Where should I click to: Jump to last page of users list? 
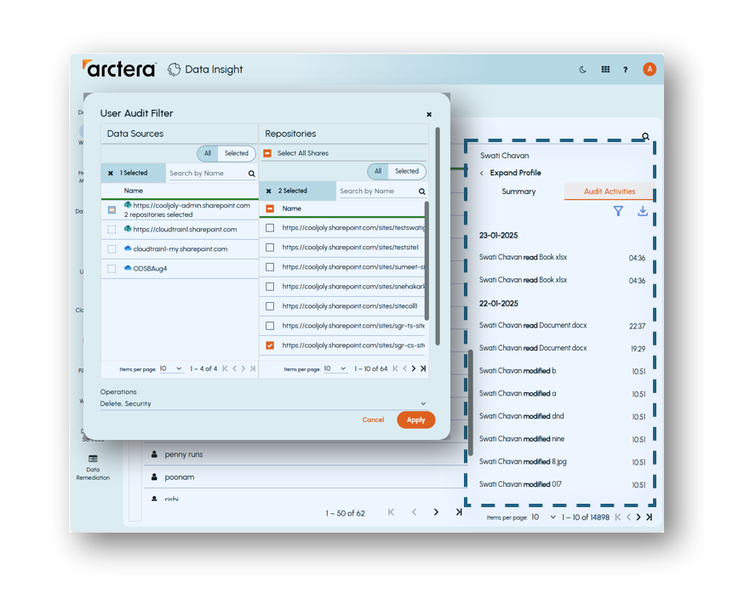point(459,512)
